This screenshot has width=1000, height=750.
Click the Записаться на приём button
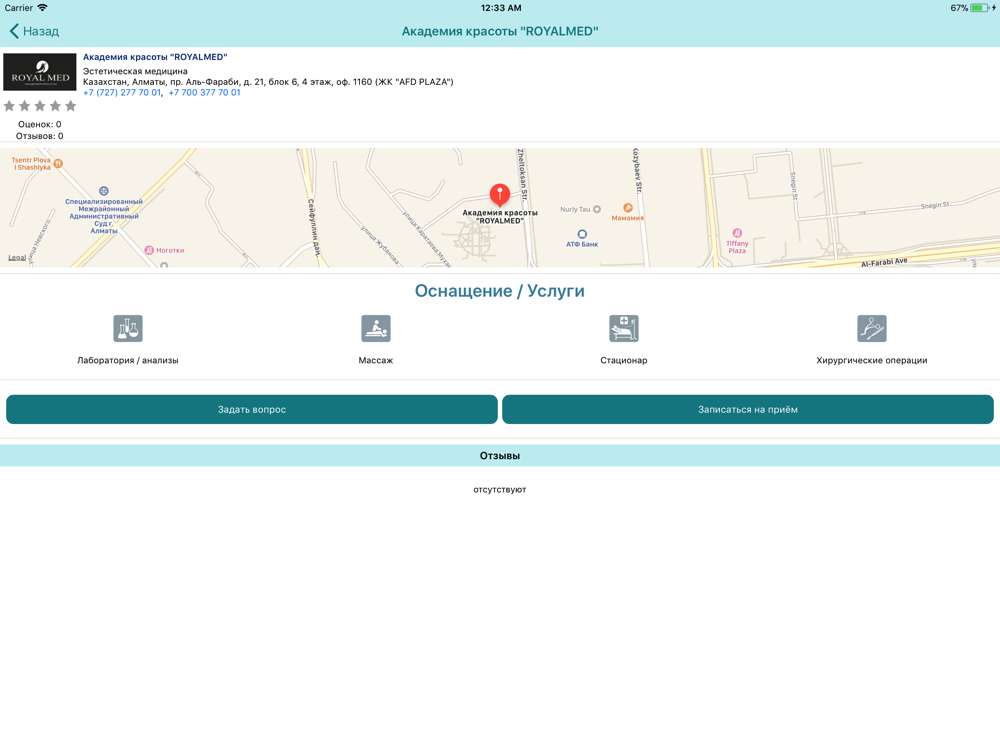747,409
